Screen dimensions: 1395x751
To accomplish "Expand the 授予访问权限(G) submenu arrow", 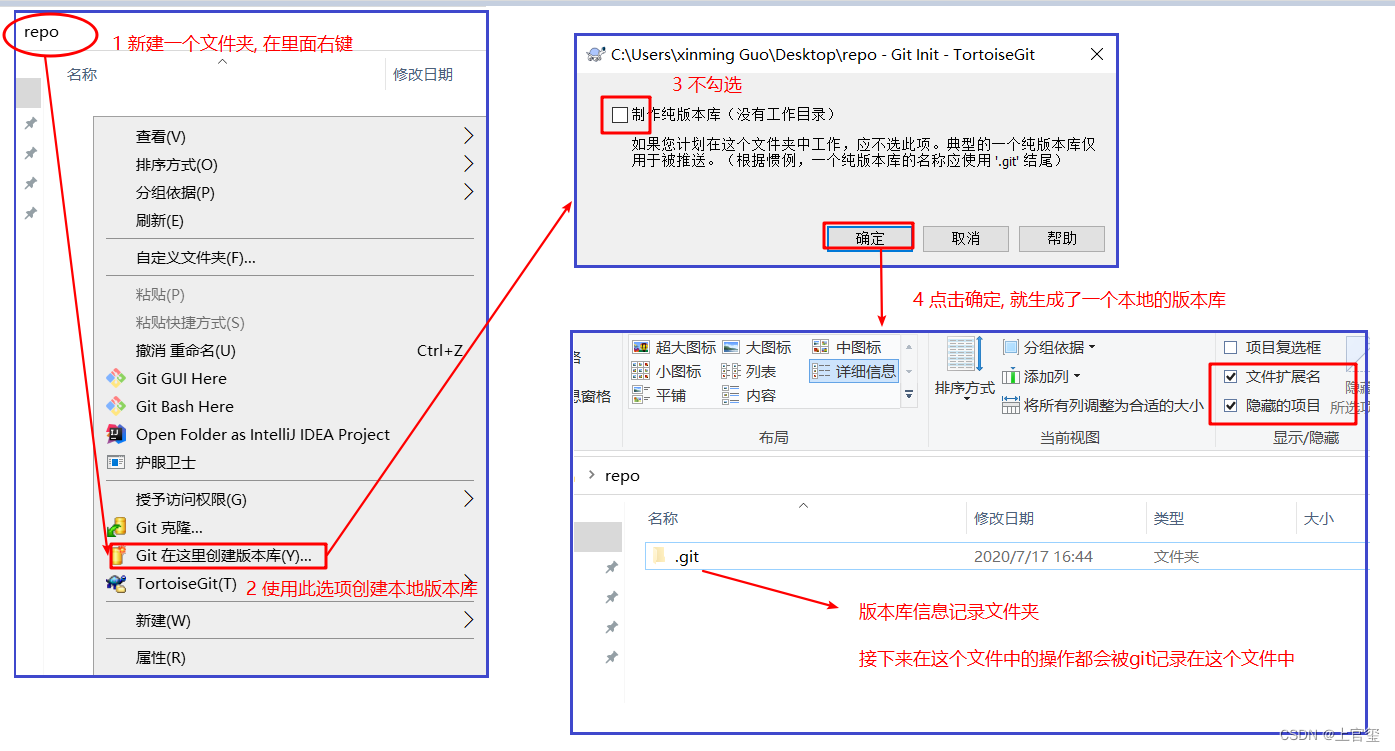I will pyautogui.click(x=468, y=499).
